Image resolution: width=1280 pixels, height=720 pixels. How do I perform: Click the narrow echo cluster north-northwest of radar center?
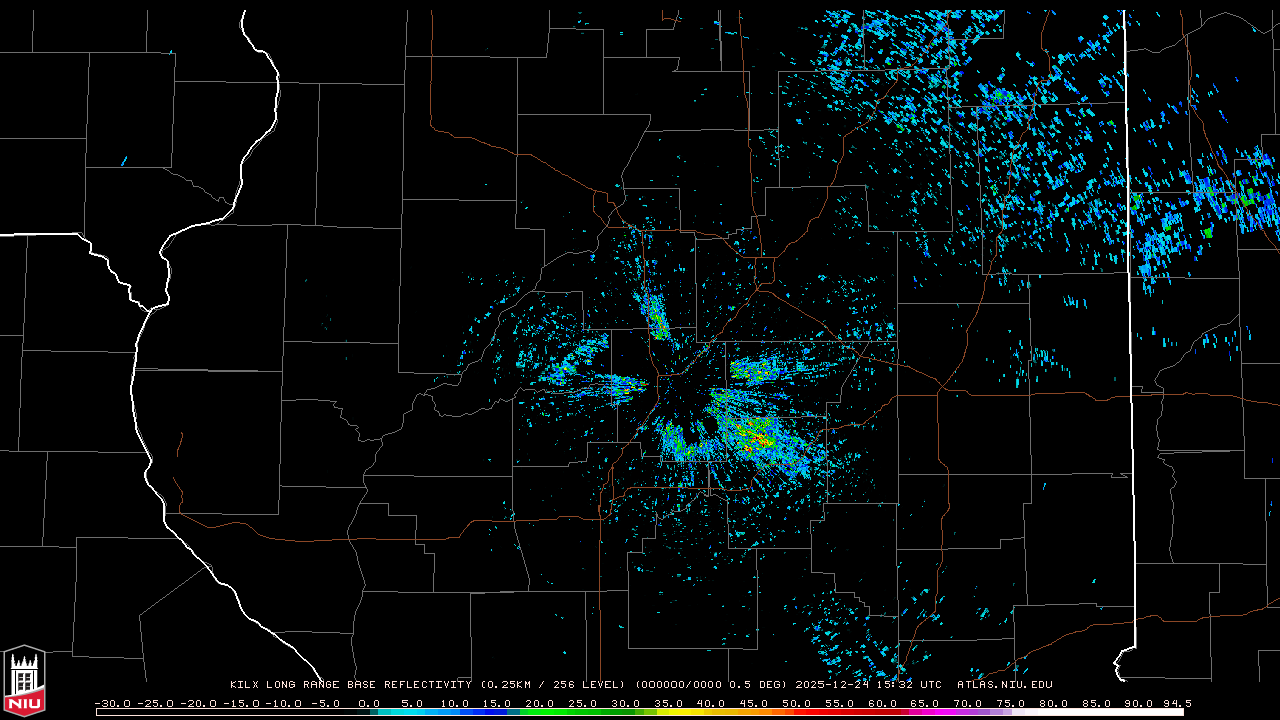click(657, 318)
